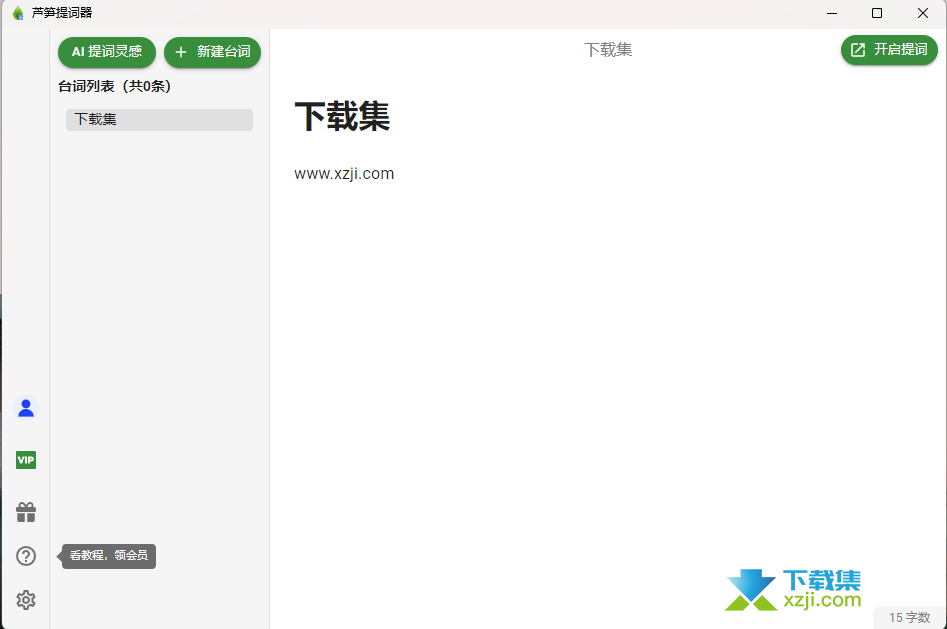Image resolution: width=947 pixels, height=629 pixels.
Task: Click the 台词列表（共0条）label
Action: 115,86
